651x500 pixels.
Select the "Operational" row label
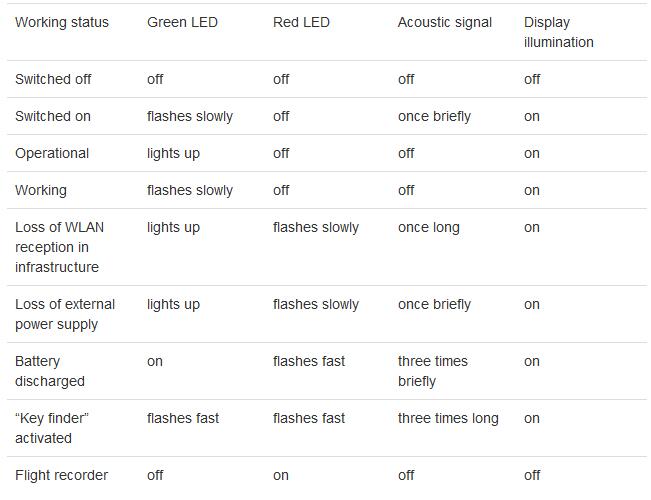(52, 153)
